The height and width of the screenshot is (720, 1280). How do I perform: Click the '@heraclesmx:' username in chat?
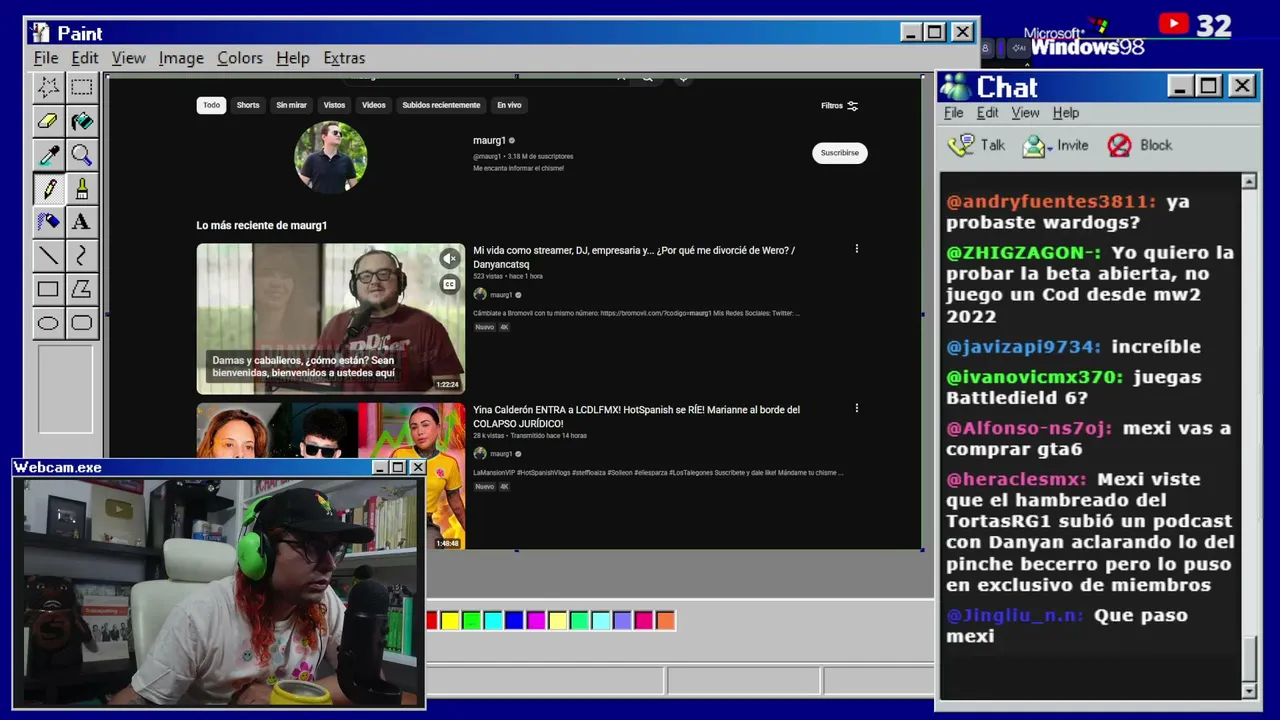[x=1017, y=479]
